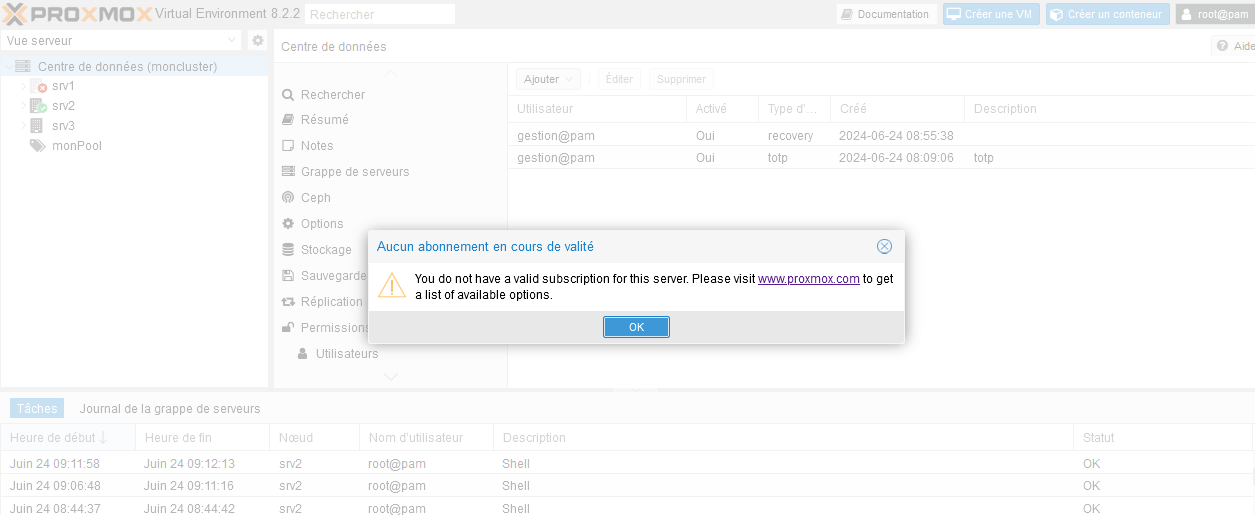This screenshot has width=1255, height=515.
Task: Click OK in the subscription dialog
Action: [x=636, y=327]
